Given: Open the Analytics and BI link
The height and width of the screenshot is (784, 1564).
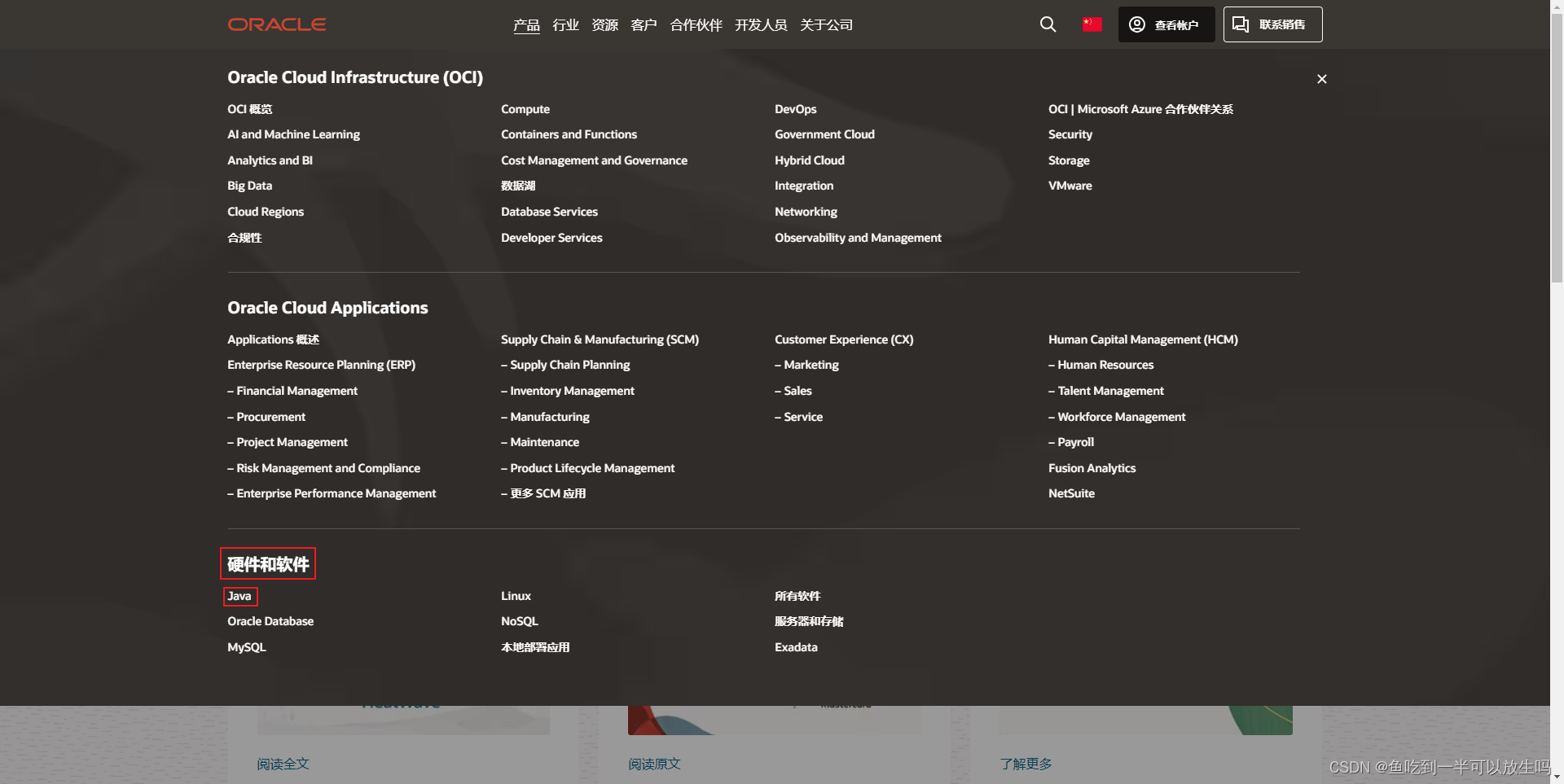Looking at the screenshot, I should click(270, 160).
